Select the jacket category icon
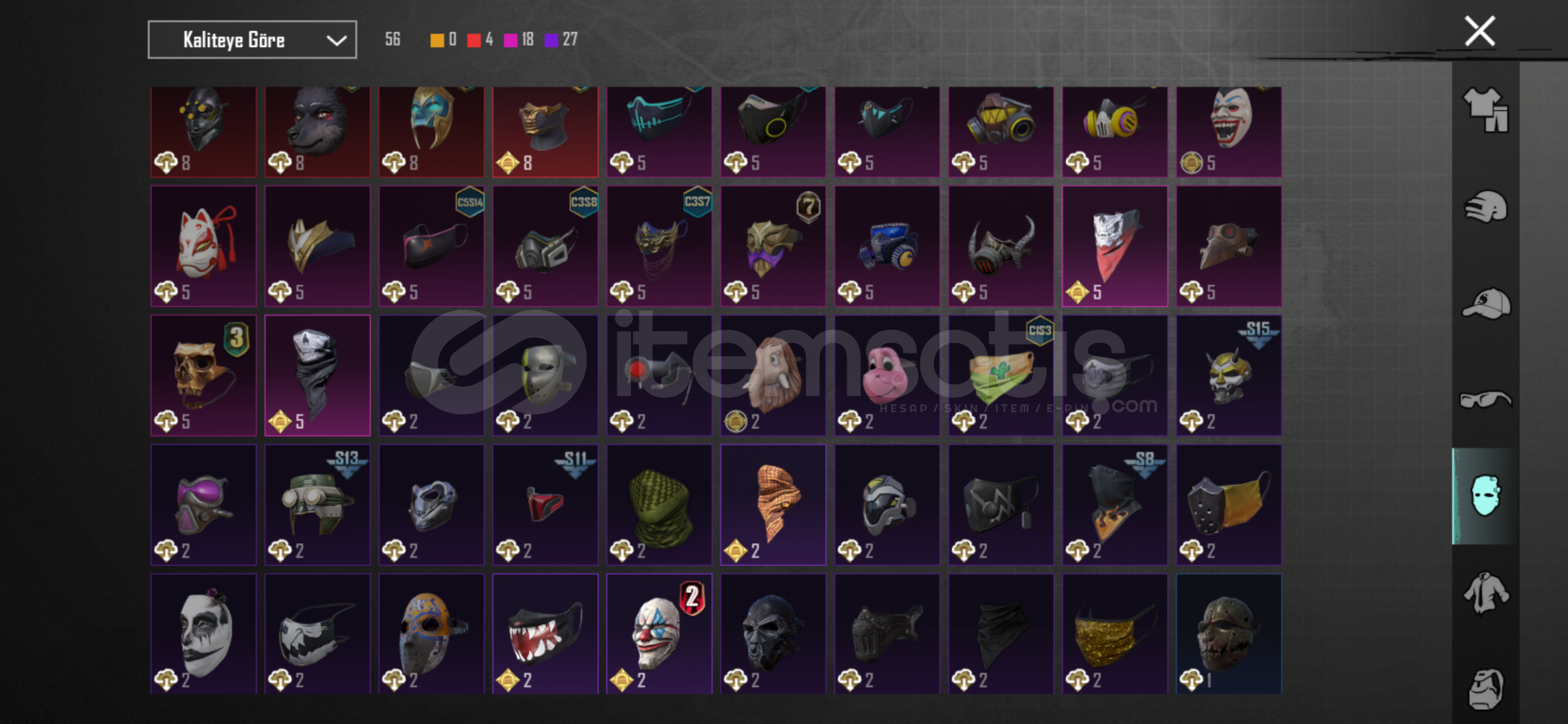Viewport: 1568px width, 724px height. pos(1486,593)
